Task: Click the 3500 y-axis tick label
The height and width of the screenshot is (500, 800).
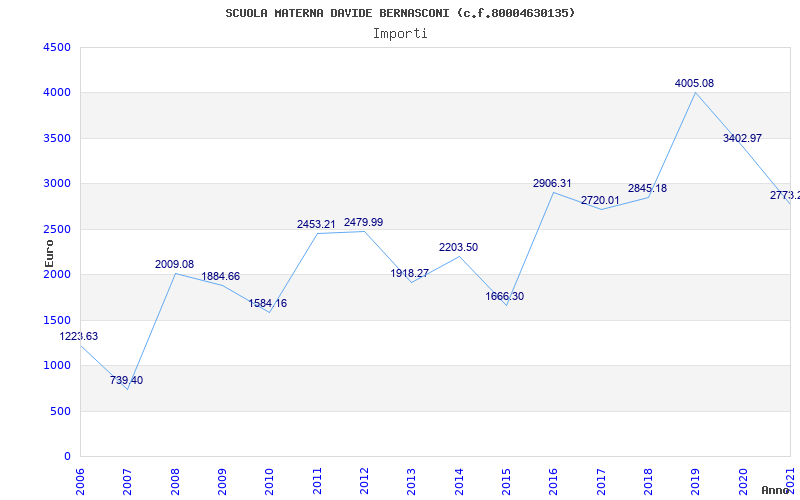Action: pyautogui.click(x=58, y=138)
